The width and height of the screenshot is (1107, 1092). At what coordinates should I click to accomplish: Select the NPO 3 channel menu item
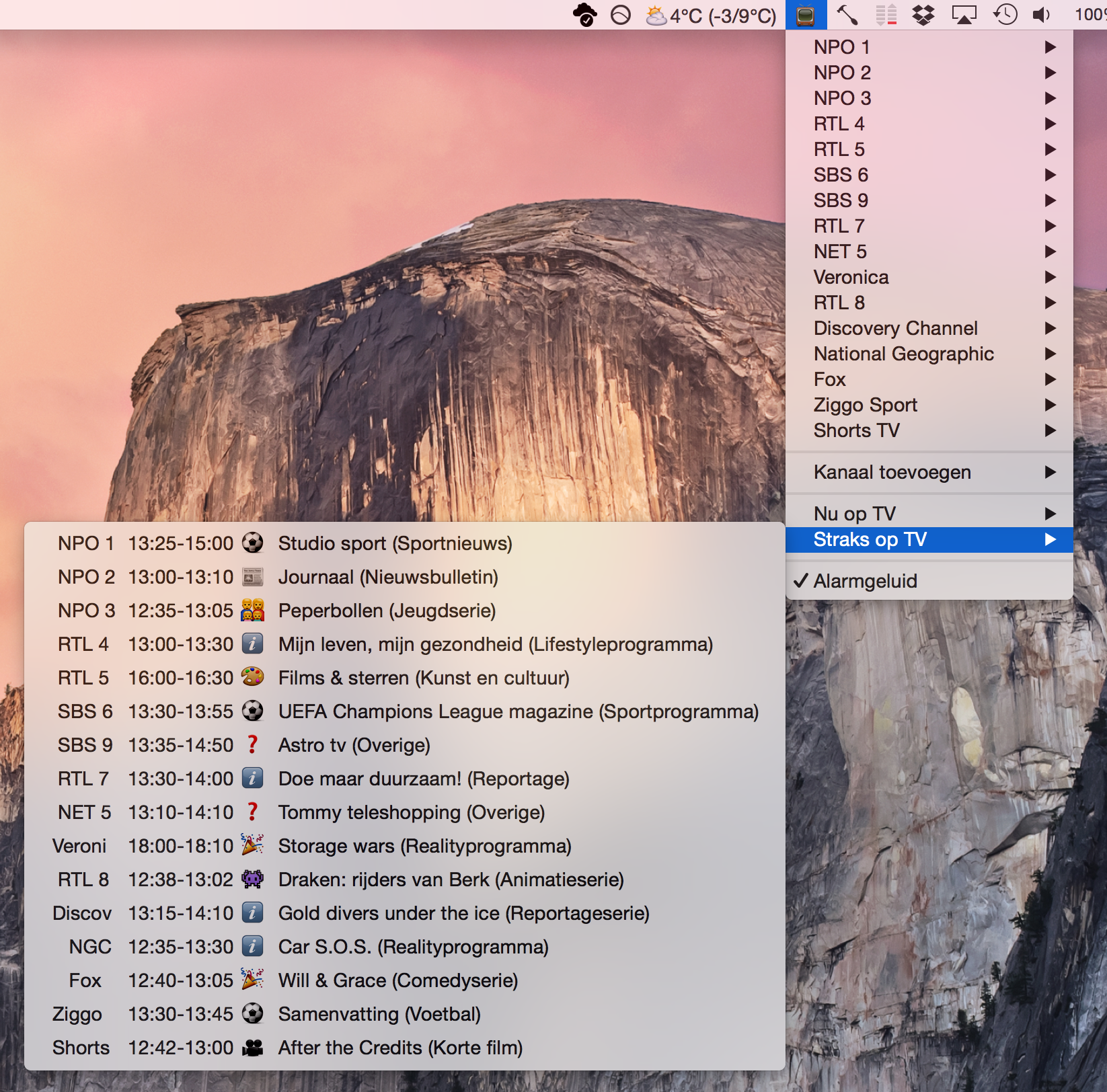[929, 98]
